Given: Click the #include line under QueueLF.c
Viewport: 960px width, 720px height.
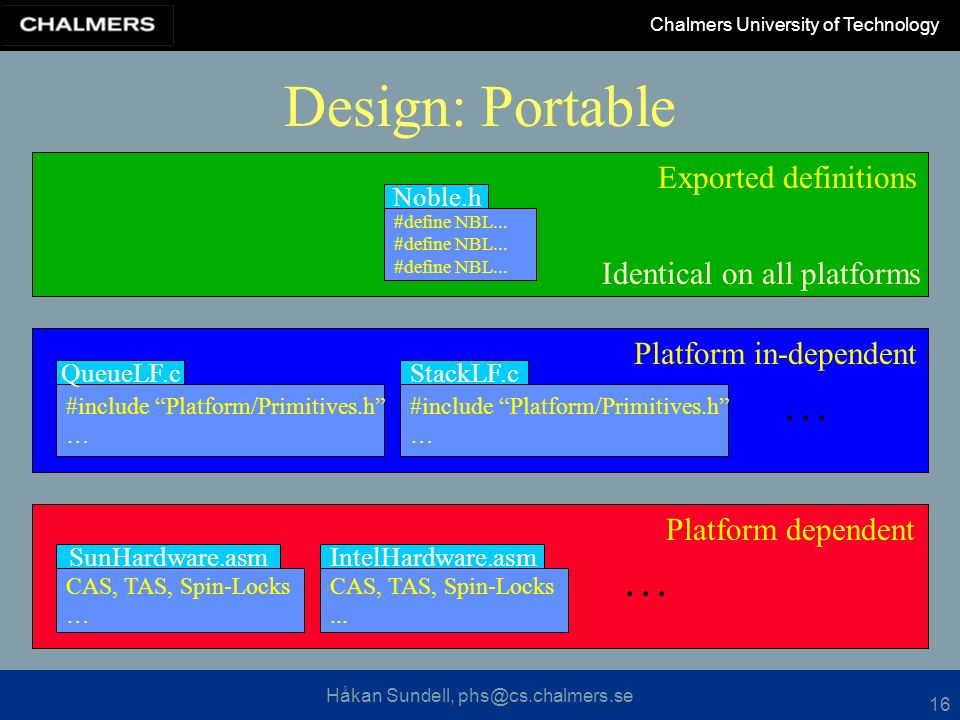Looking at the screenshot, I should (x=225, y=407).
